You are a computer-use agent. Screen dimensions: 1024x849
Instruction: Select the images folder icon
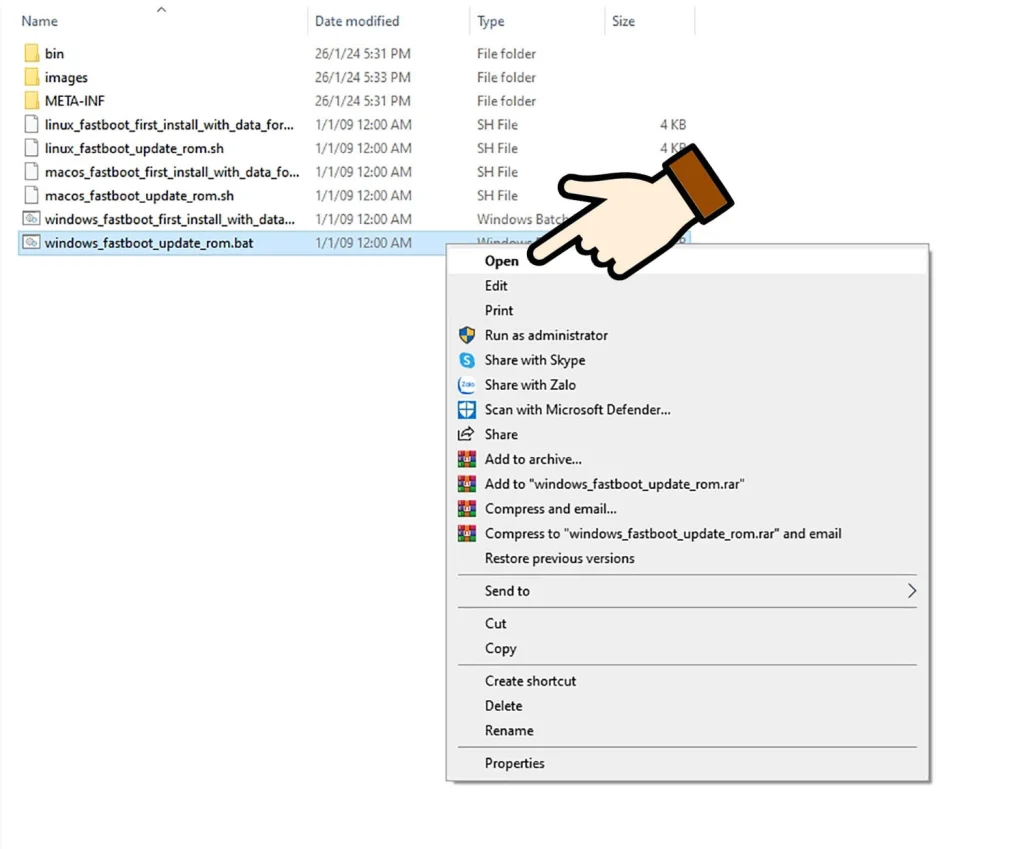coord(31,78)
